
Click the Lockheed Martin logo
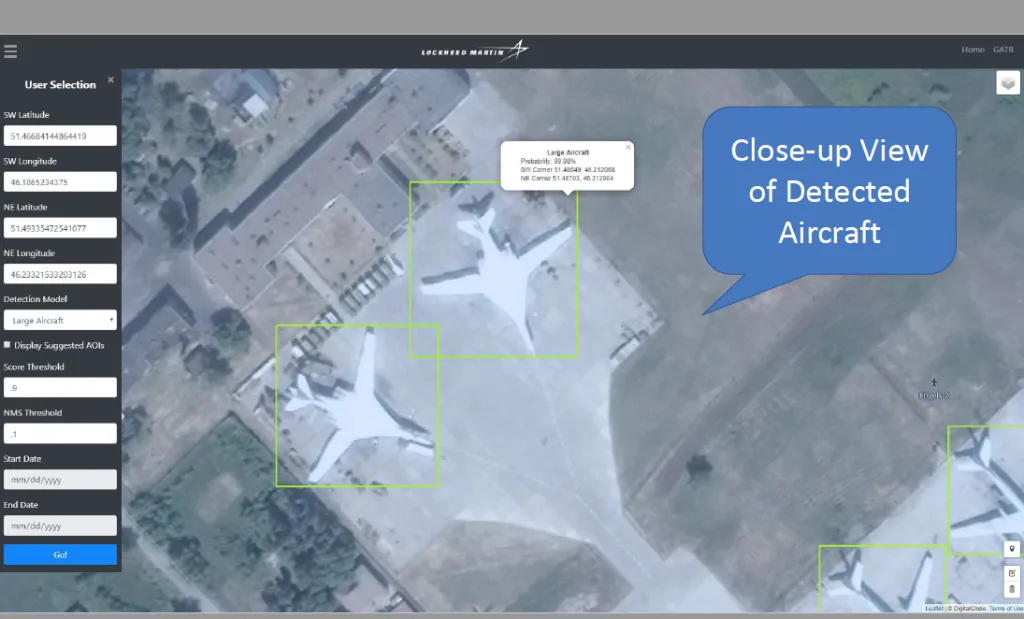475,51
